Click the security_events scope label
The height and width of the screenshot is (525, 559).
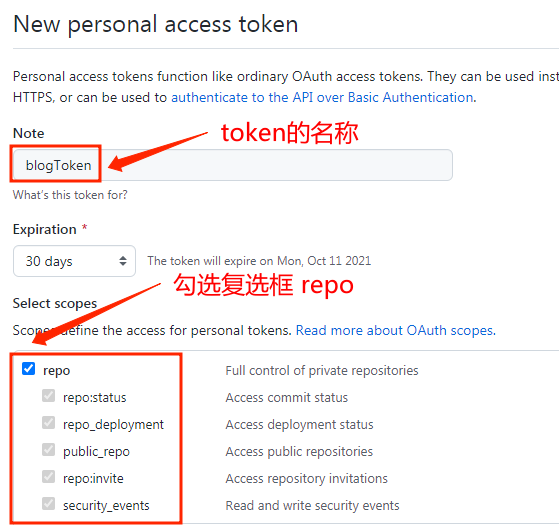click(106, 505)
